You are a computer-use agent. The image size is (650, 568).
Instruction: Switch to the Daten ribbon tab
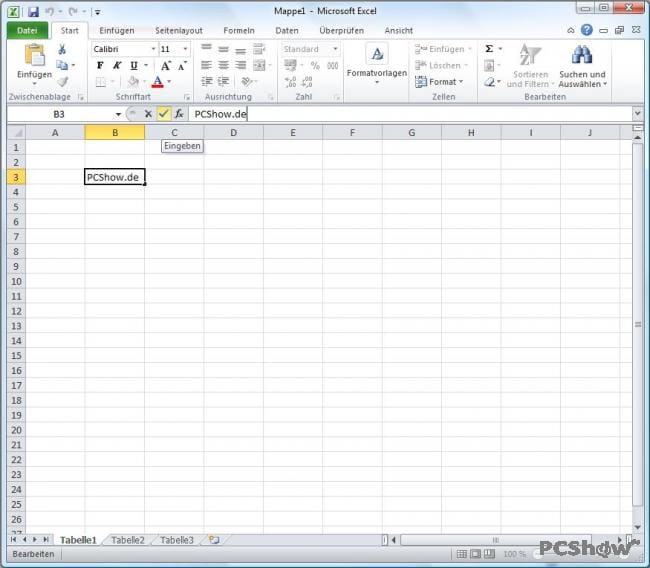click(287, 31)
